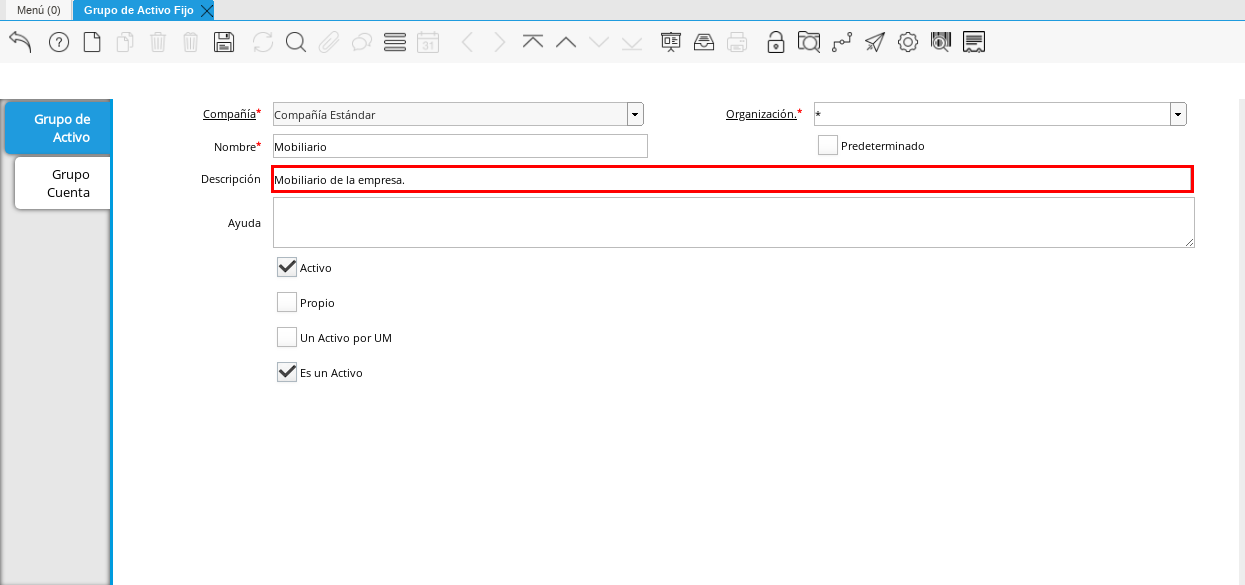Open the help question mark icon
The width and height of the screenshot is (1245, 585).
coord(59,42)
